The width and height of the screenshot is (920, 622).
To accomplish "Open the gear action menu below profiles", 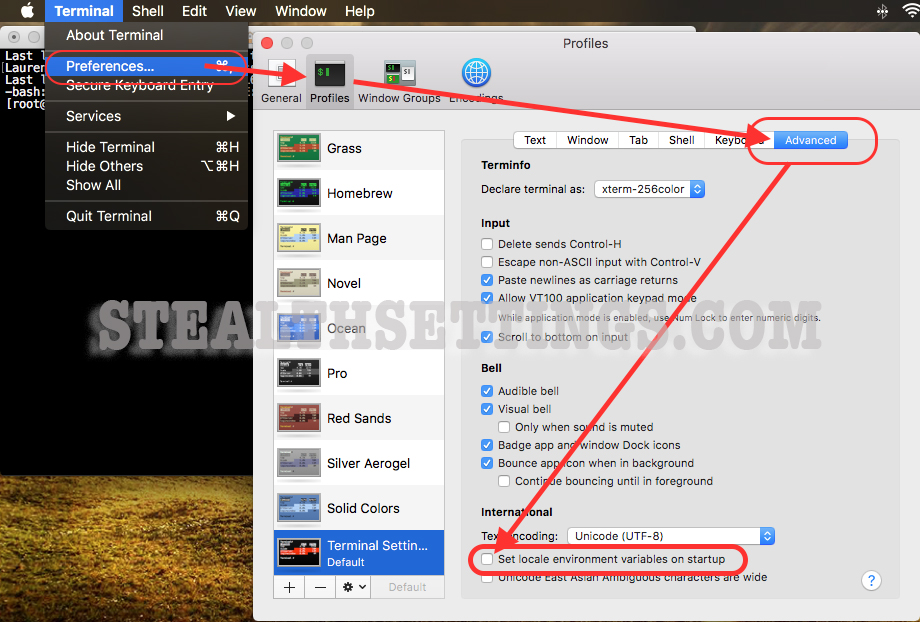I will [354, 587].
